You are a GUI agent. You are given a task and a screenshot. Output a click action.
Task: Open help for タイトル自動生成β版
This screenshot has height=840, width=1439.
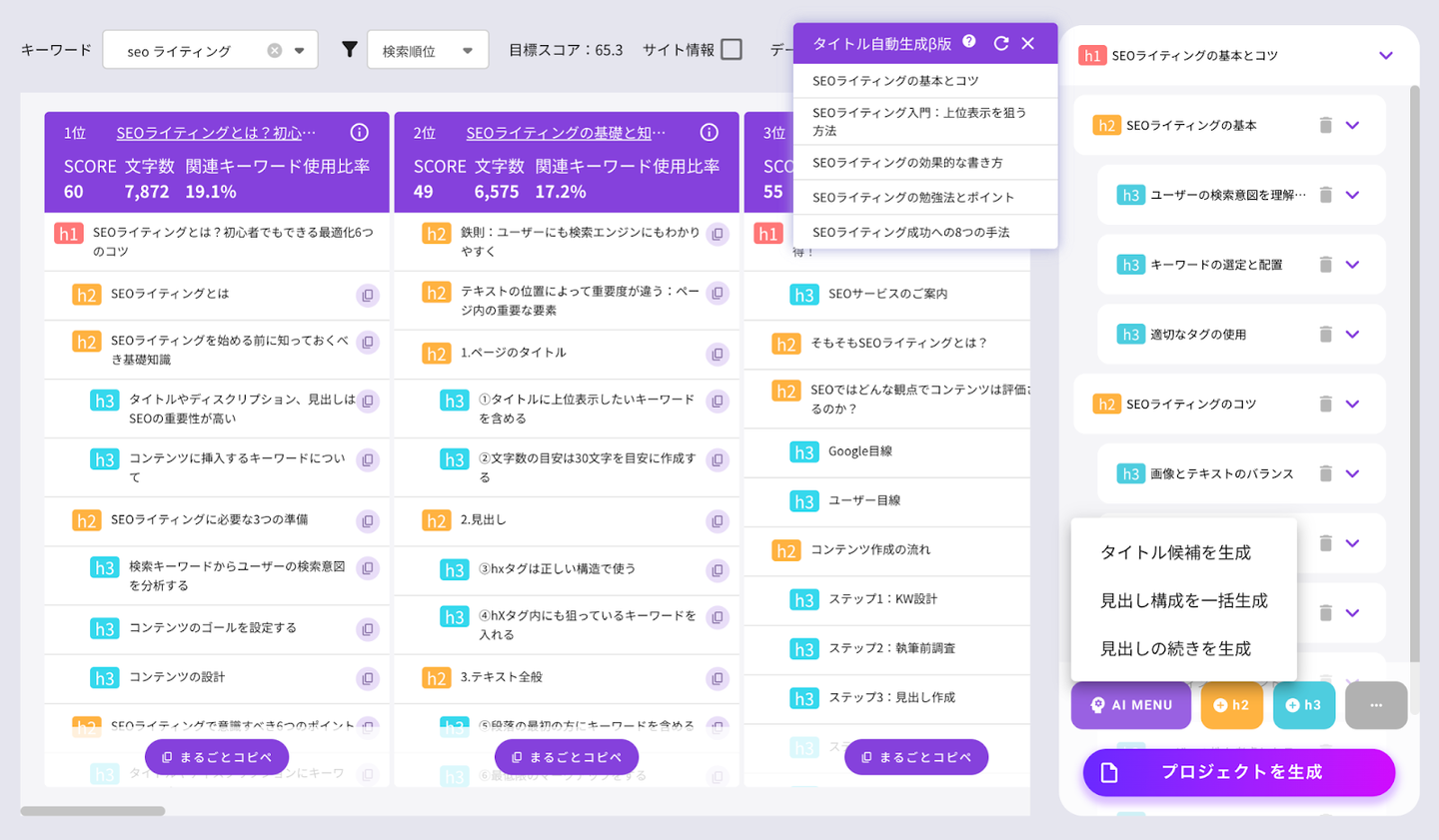969,42
